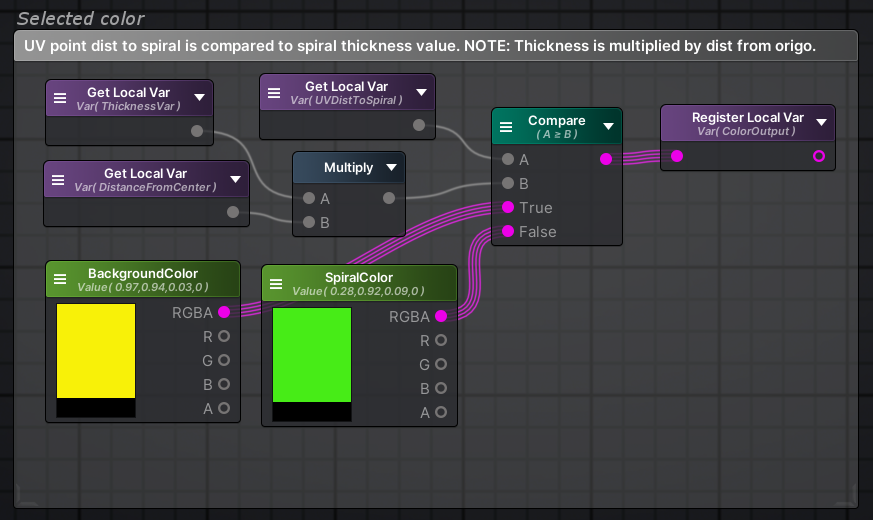873x520 pixels.
Task: Click hamburger icon on ThicknessVar Get Local Var
Action: 61,98
